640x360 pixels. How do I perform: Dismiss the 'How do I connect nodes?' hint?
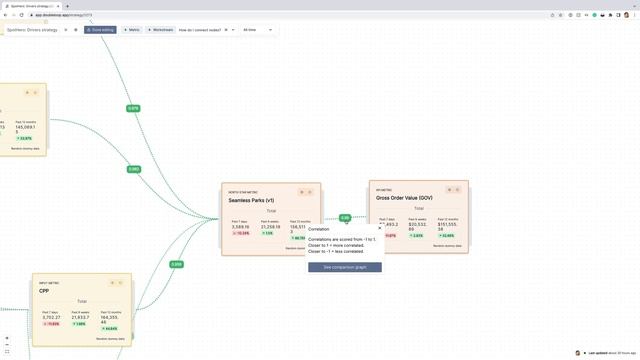click(x=226, y=30)
